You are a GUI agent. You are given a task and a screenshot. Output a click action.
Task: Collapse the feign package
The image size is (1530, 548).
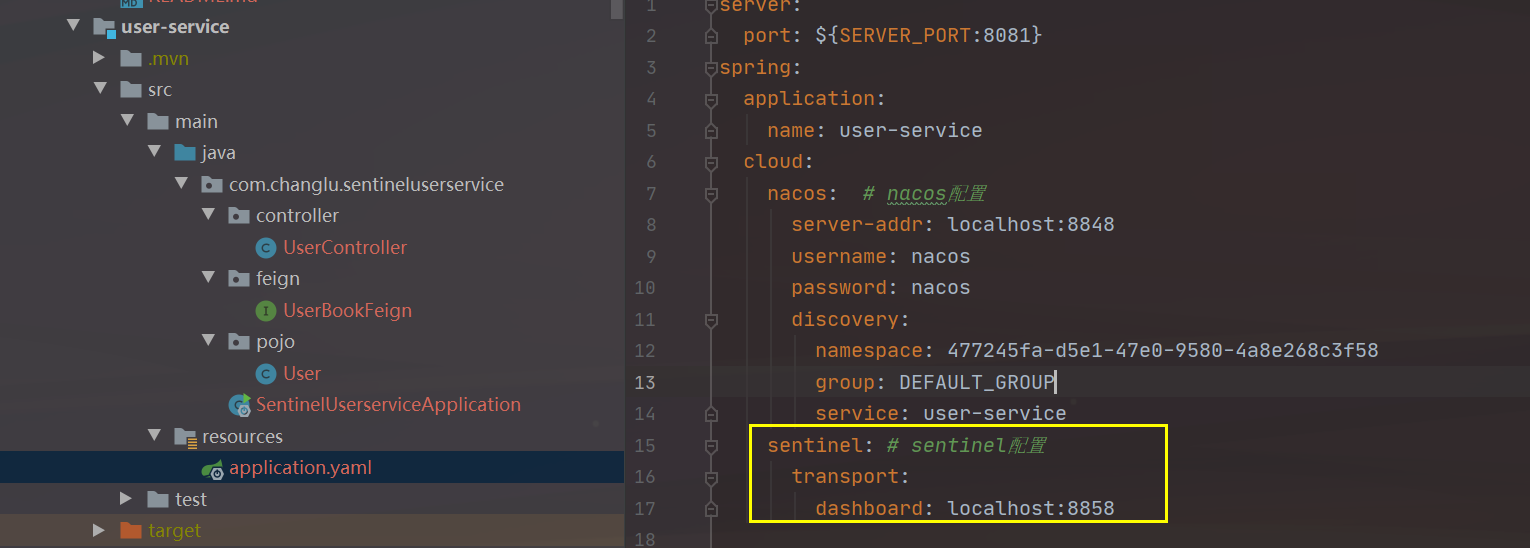click(x=208, y=278)
